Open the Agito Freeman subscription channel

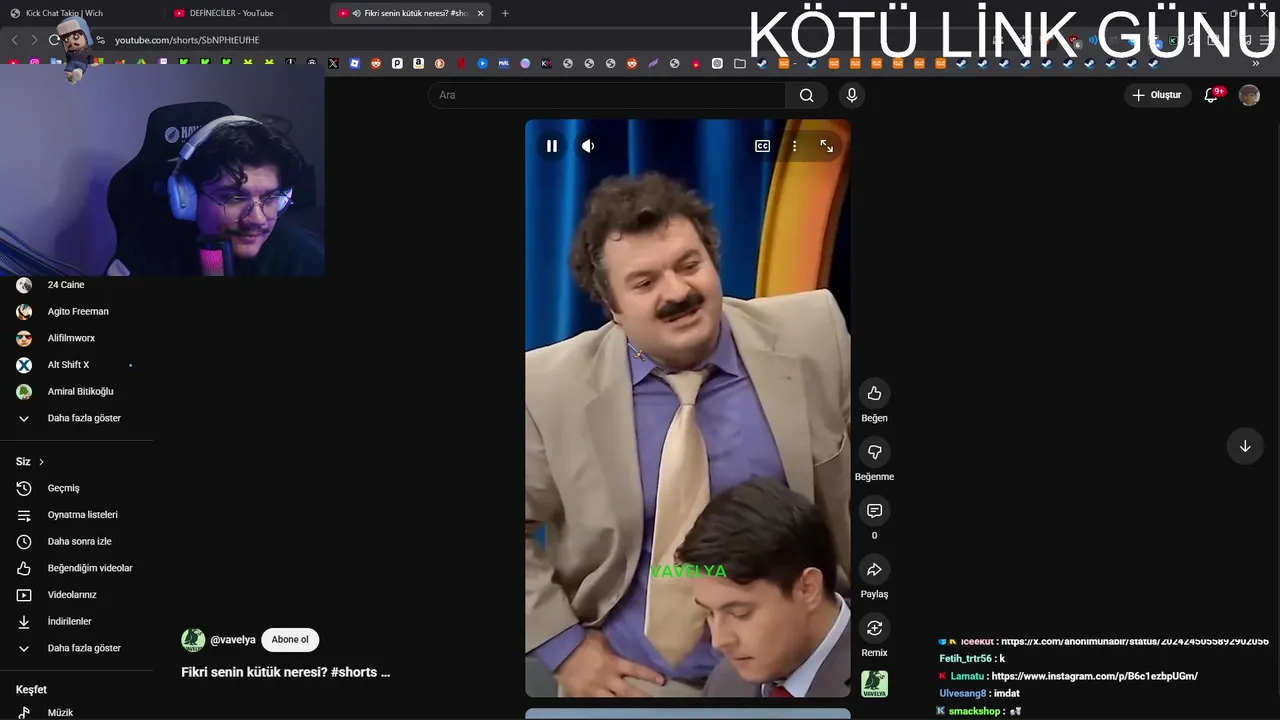76,311
